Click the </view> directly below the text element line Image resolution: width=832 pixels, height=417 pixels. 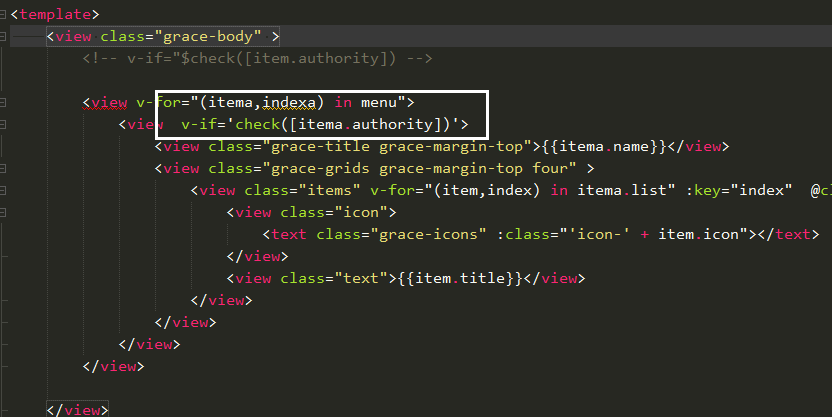pos(257,257)
